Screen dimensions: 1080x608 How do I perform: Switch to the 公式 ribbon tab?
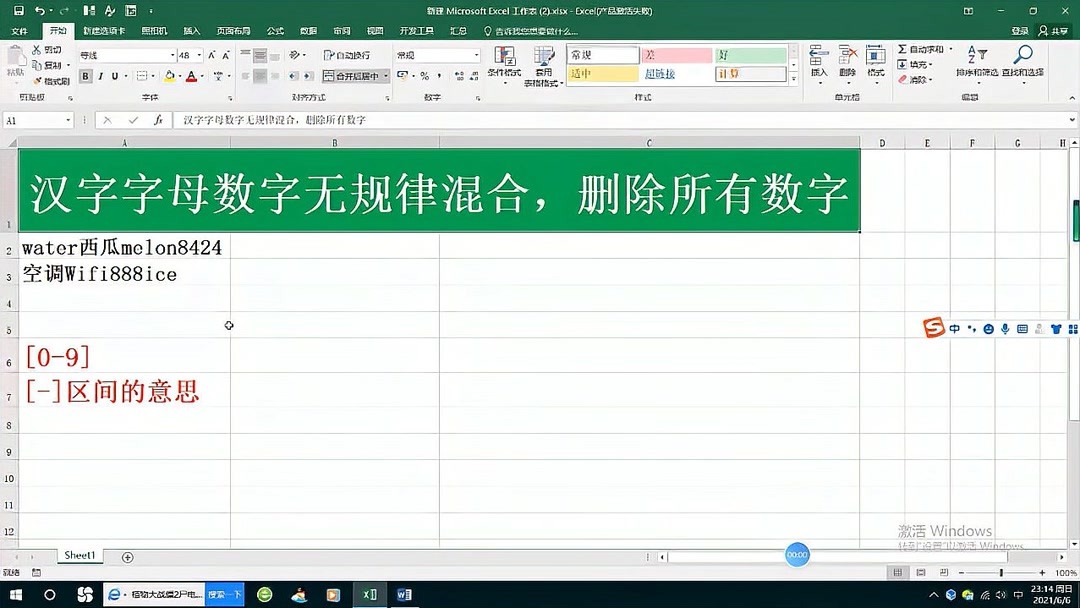tap(275, 30)
